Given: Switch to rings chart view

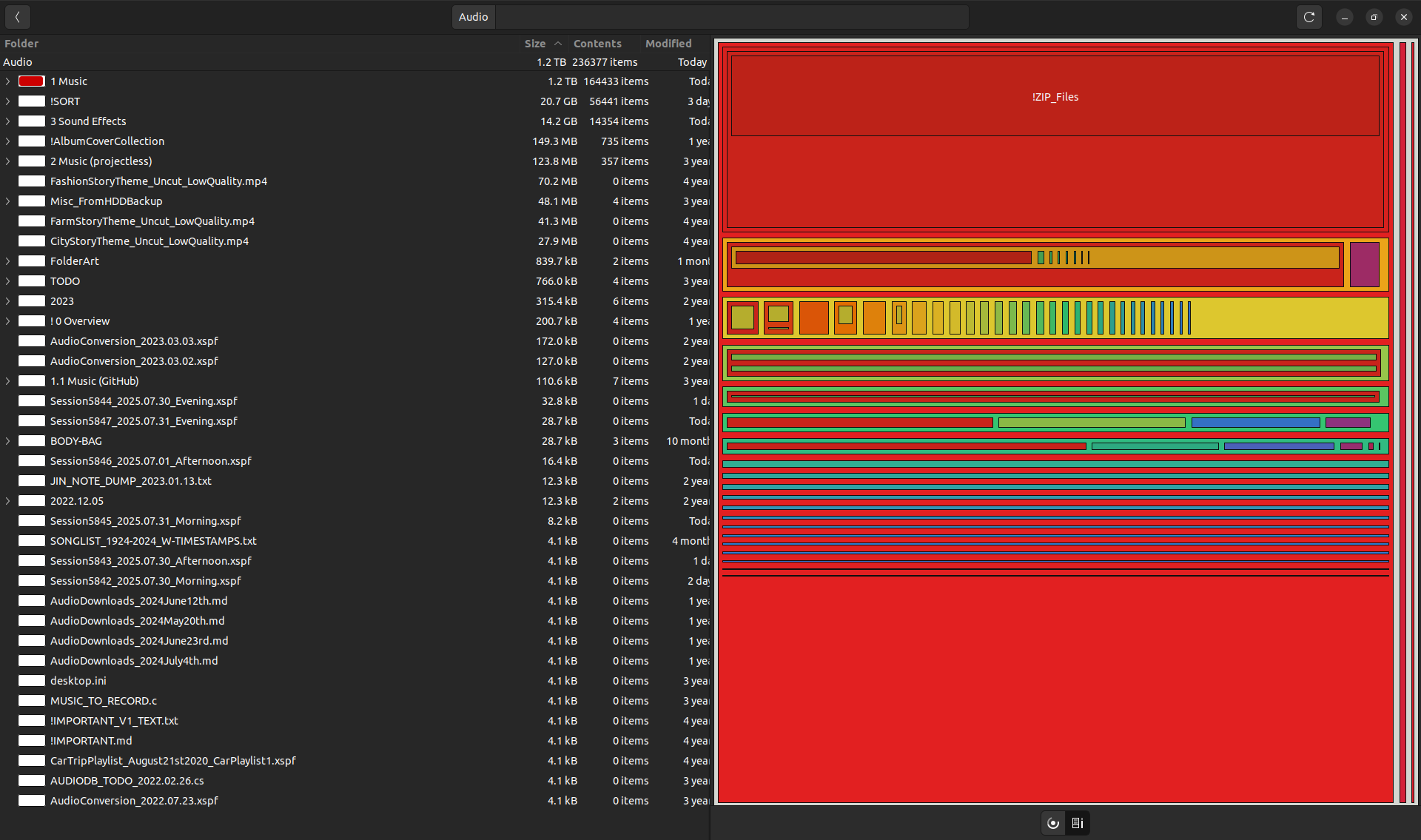Looking at the screenshot, I should pyautogui.click(x=1053, y=823).
